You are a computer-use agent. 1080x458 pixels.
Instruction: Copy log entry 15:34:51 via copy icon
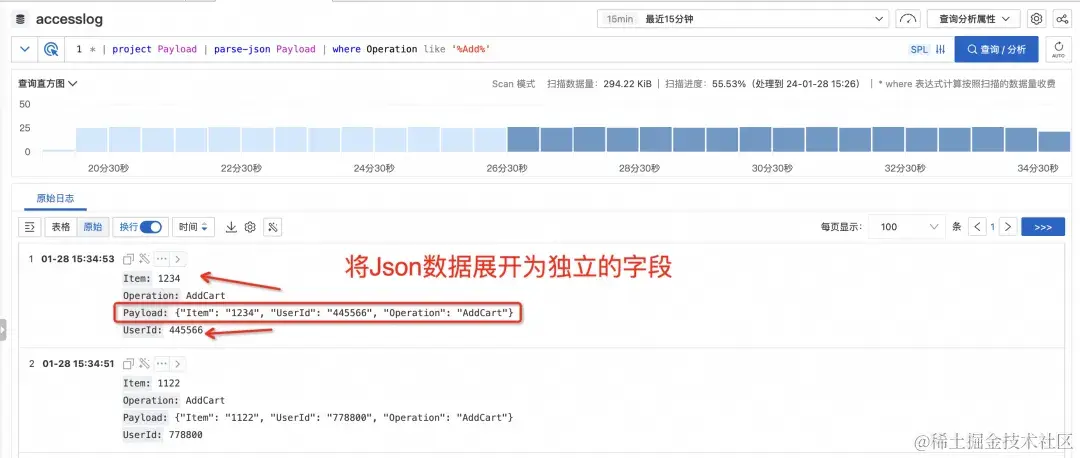tap(128, 364)
